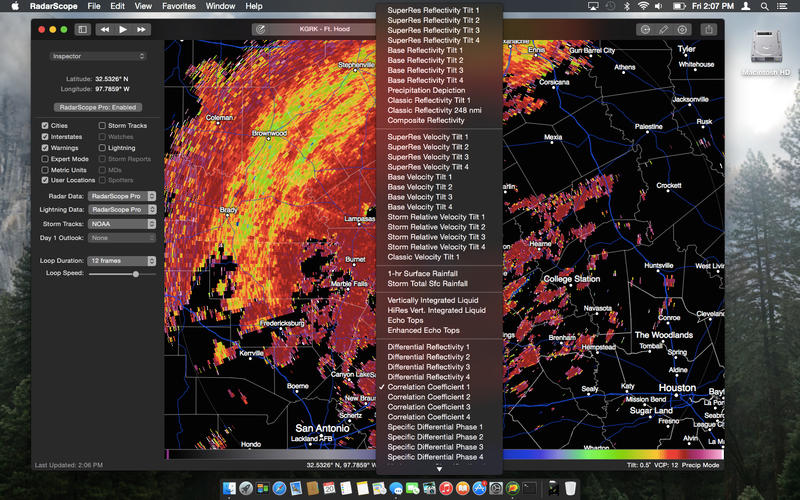
Task: Enable the Lightning checkbox
Action: 102,148
